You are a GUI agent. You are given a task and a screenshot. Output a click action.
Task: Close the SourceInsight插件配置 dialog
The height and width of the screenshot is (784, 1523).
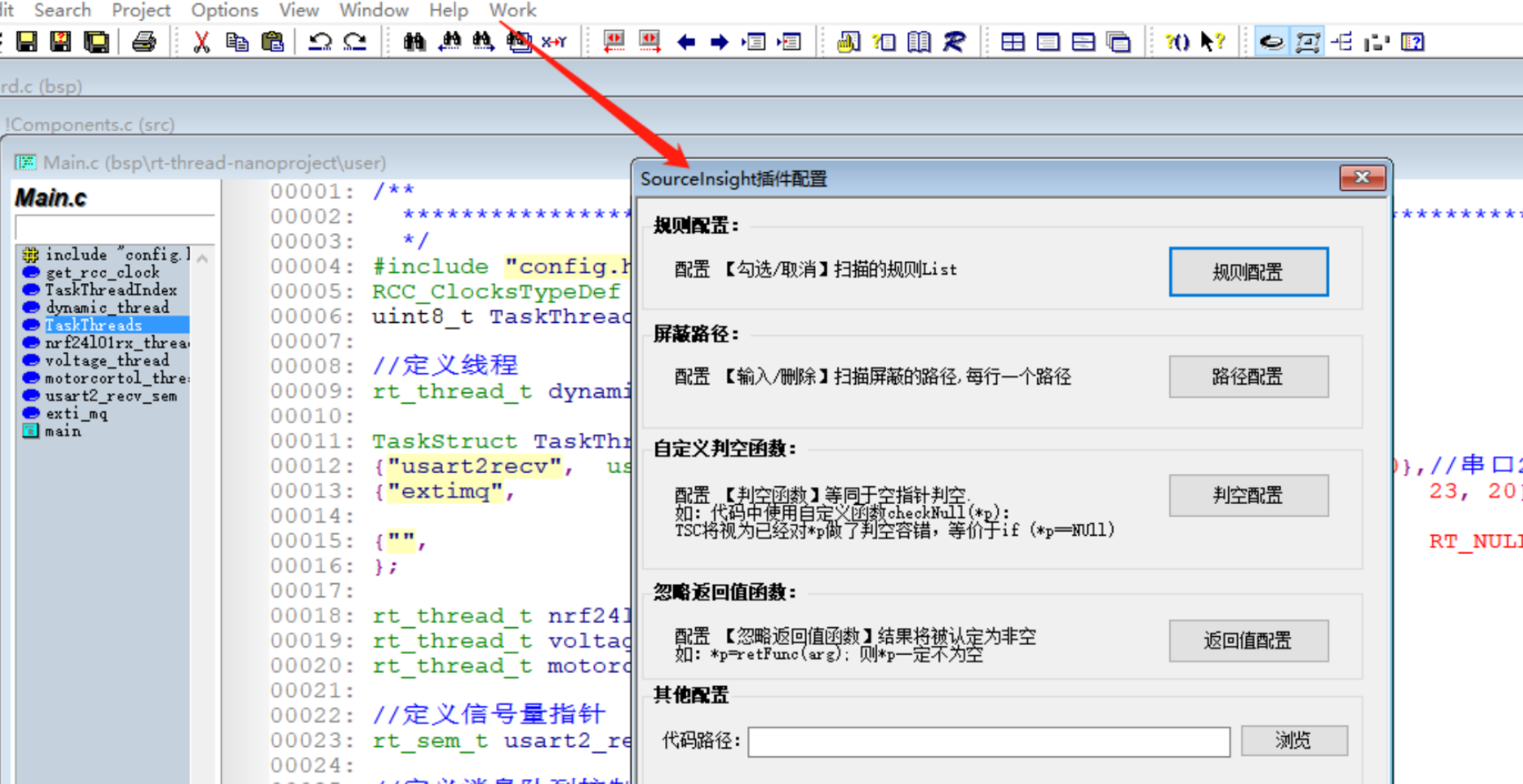point(1361,177)
